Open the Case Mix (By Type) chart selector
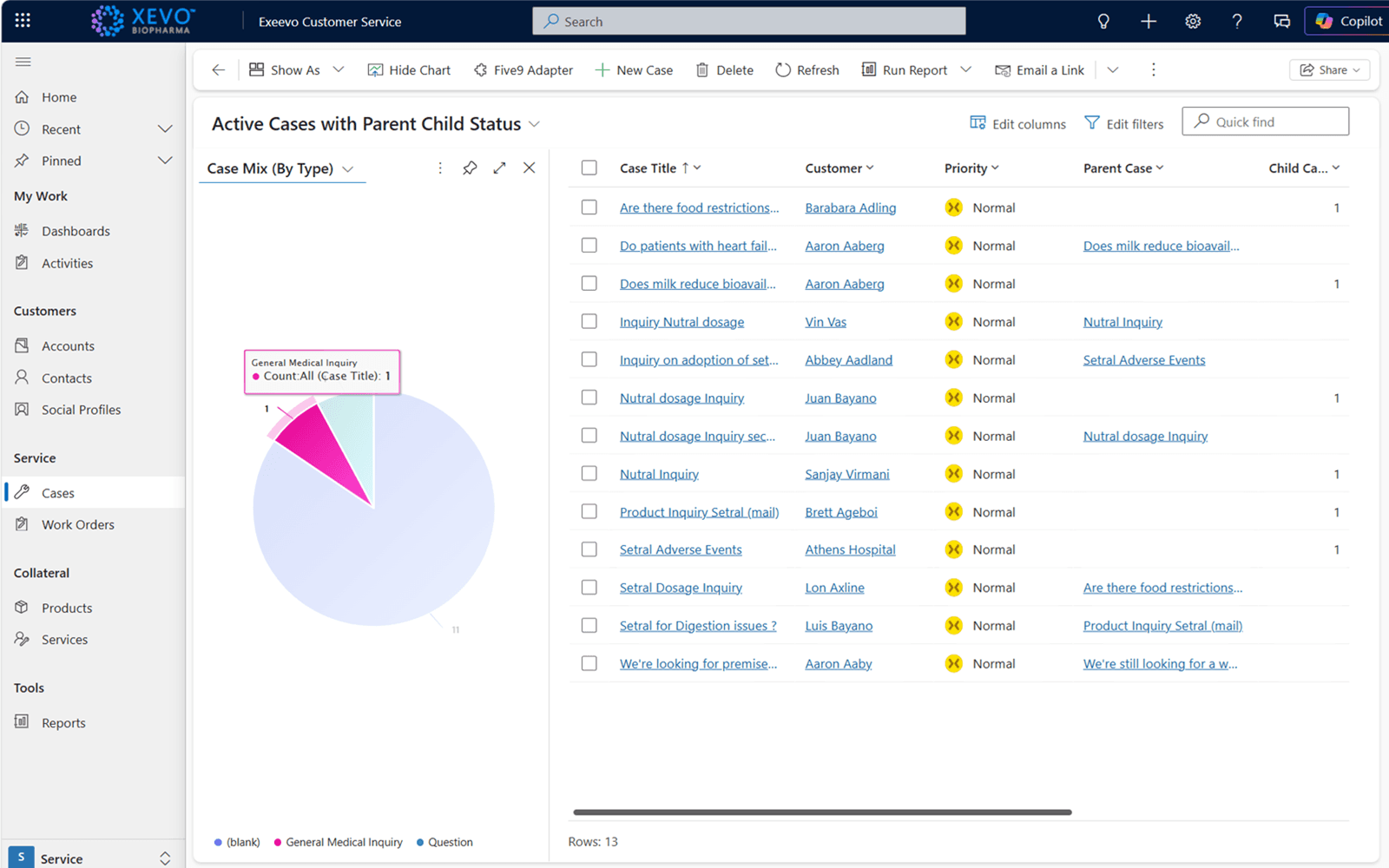 tap(280, 168)
